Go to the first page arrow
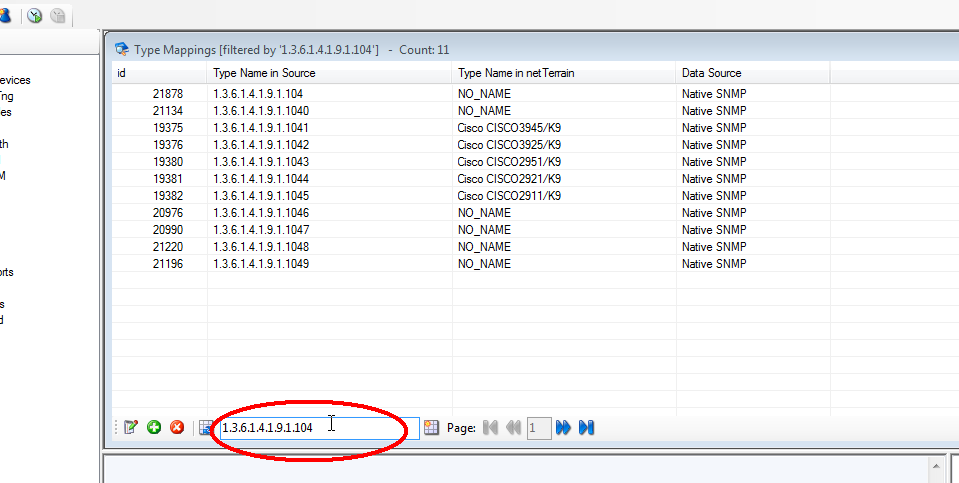 click(x=490, y=427)
